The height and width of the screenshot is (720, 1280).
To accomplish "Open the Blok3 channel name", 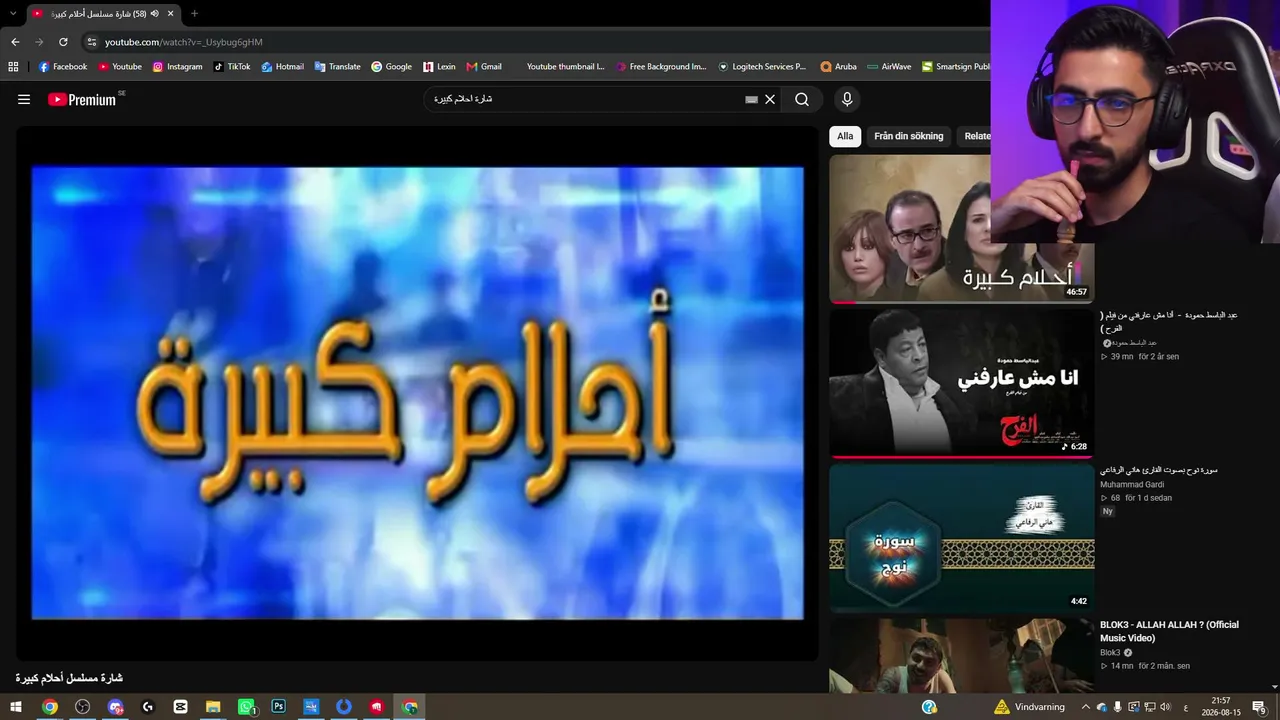I will [1110, 653].
